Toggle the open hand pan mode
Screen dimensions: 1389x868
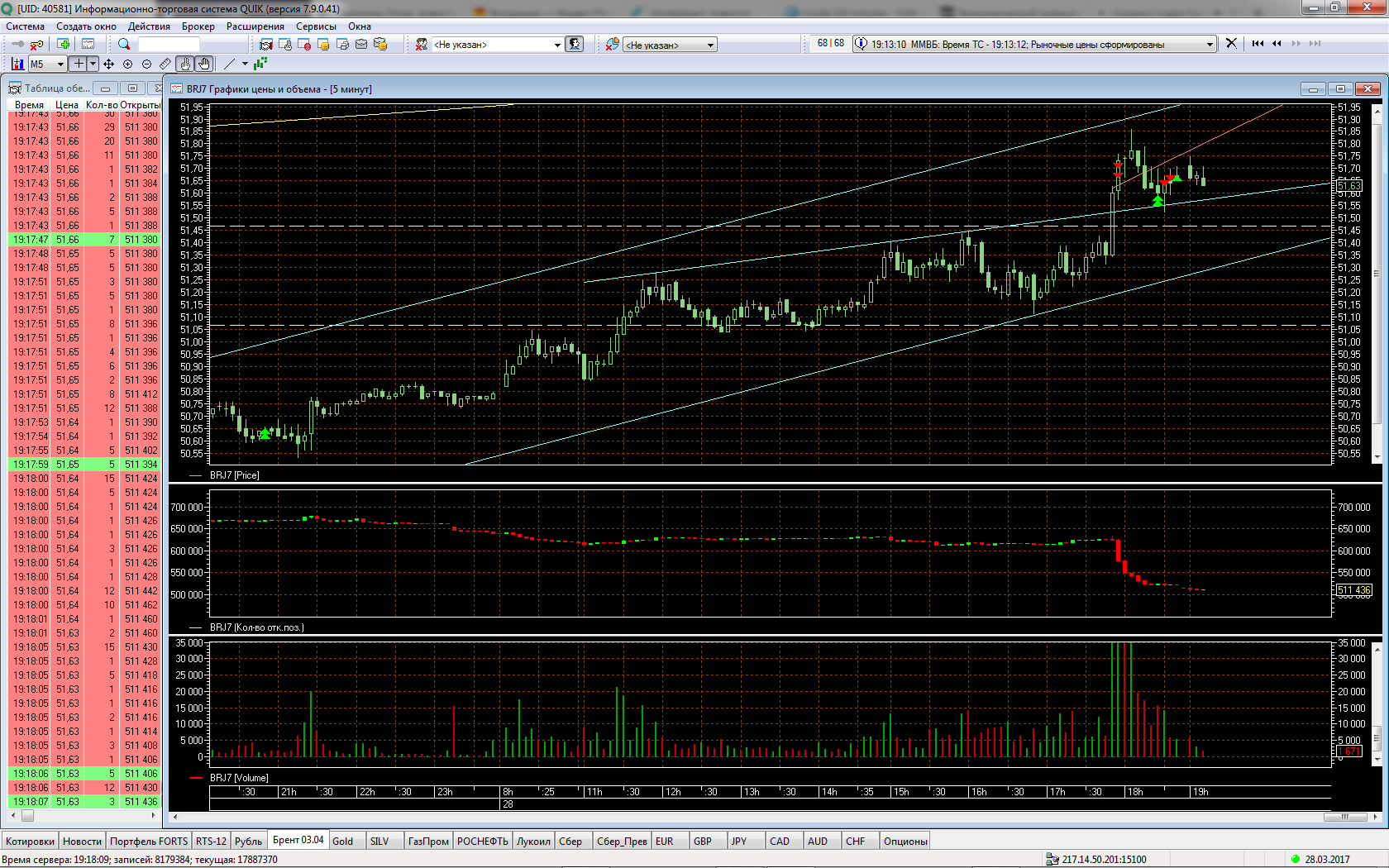click(x=204, y=64)
